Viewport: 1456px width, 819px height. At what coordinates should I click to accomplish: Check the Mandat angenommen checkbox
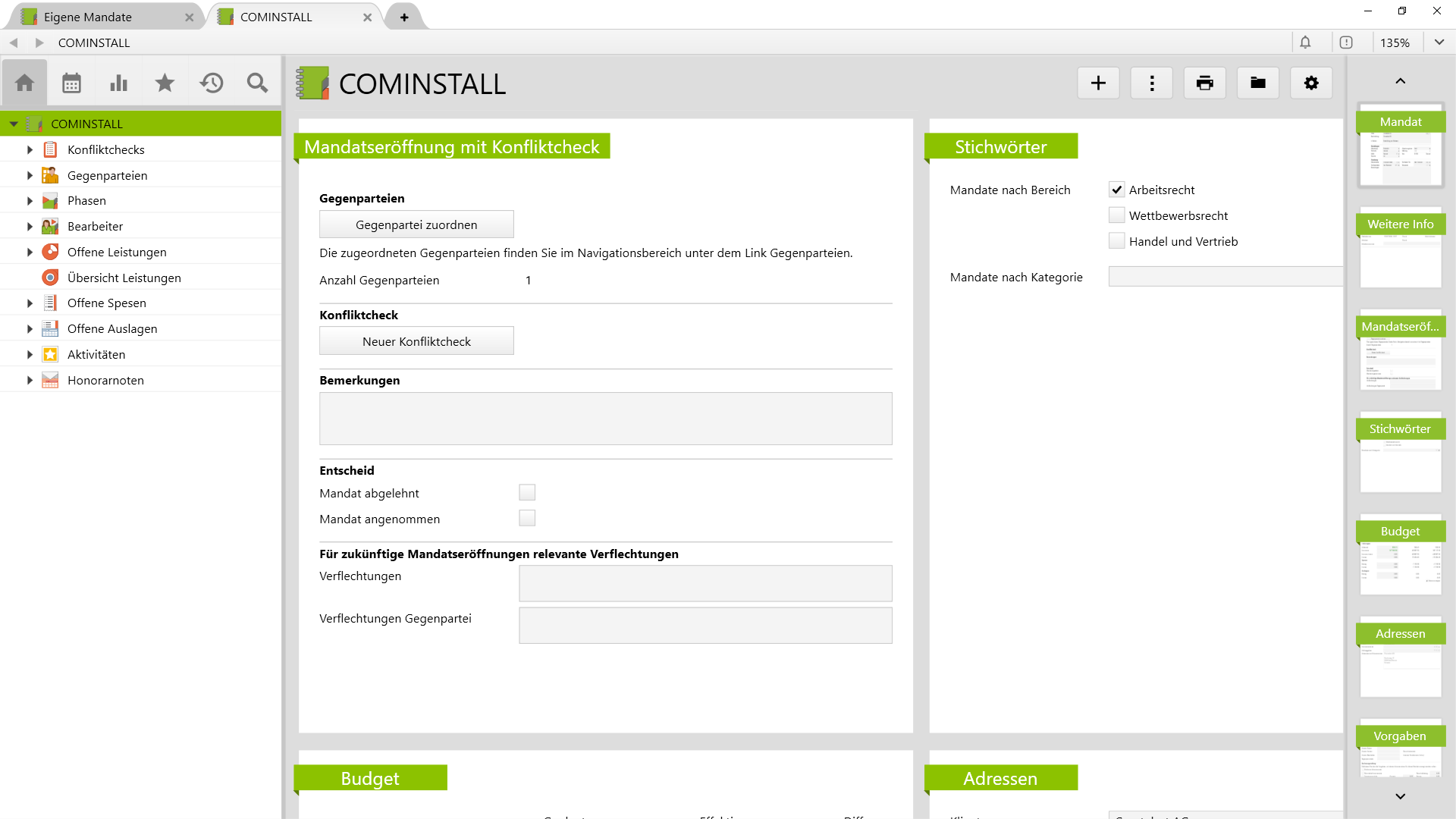[527, 518]
